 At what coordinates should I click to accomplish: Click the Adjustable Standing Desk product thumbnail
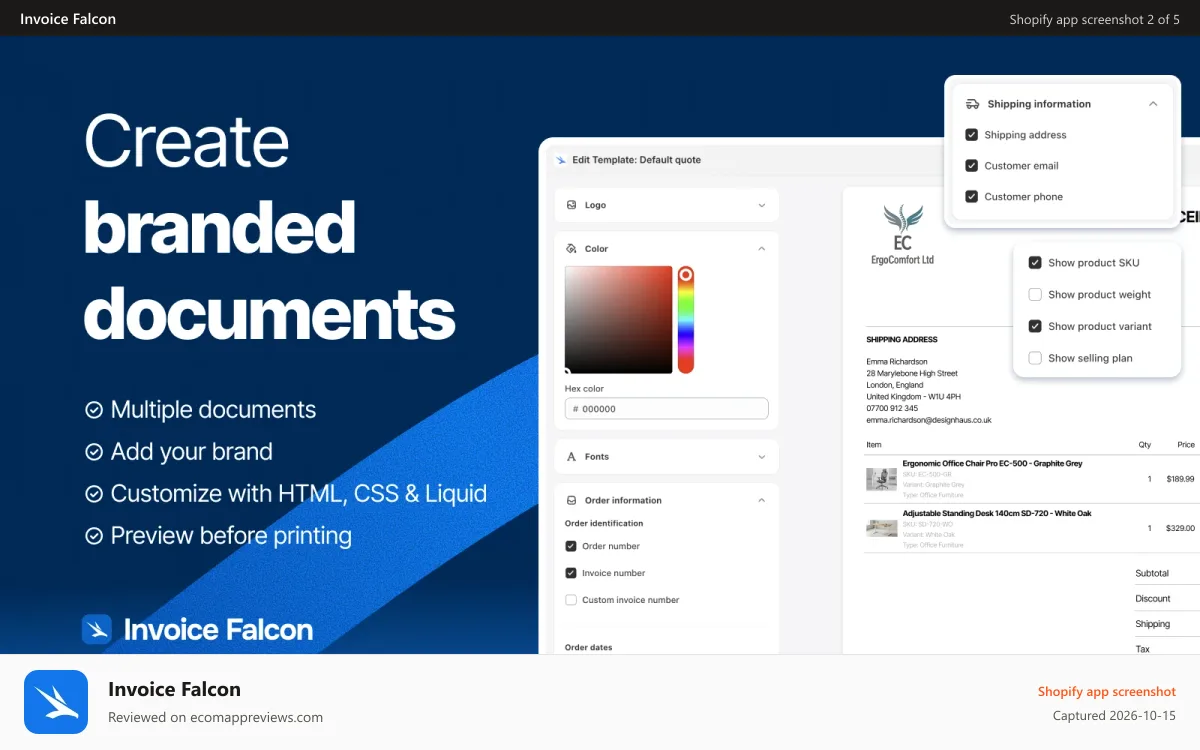(x=881, y=528)
